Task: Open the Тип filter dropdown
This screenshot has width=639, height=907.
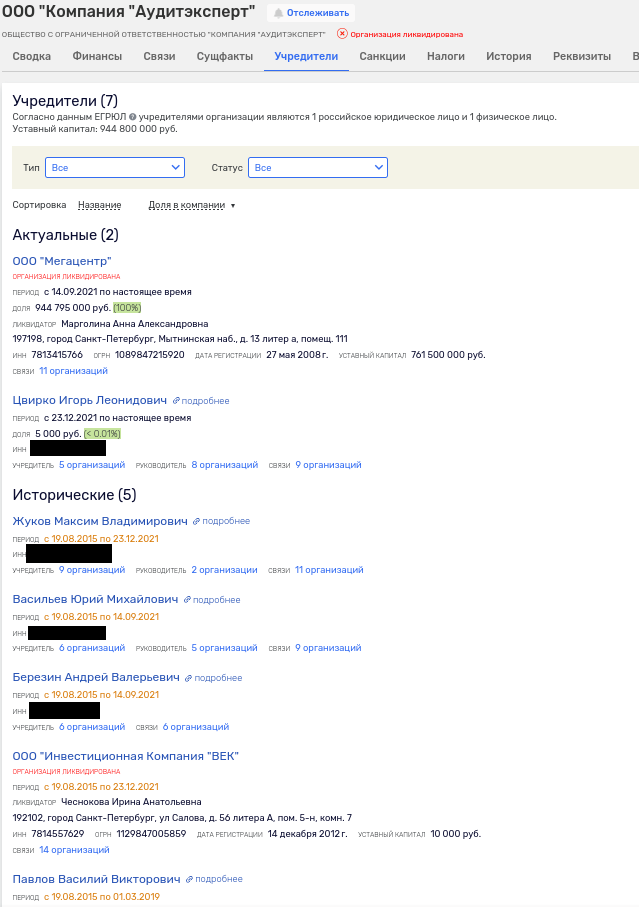Action: click(x=115, y=167)
